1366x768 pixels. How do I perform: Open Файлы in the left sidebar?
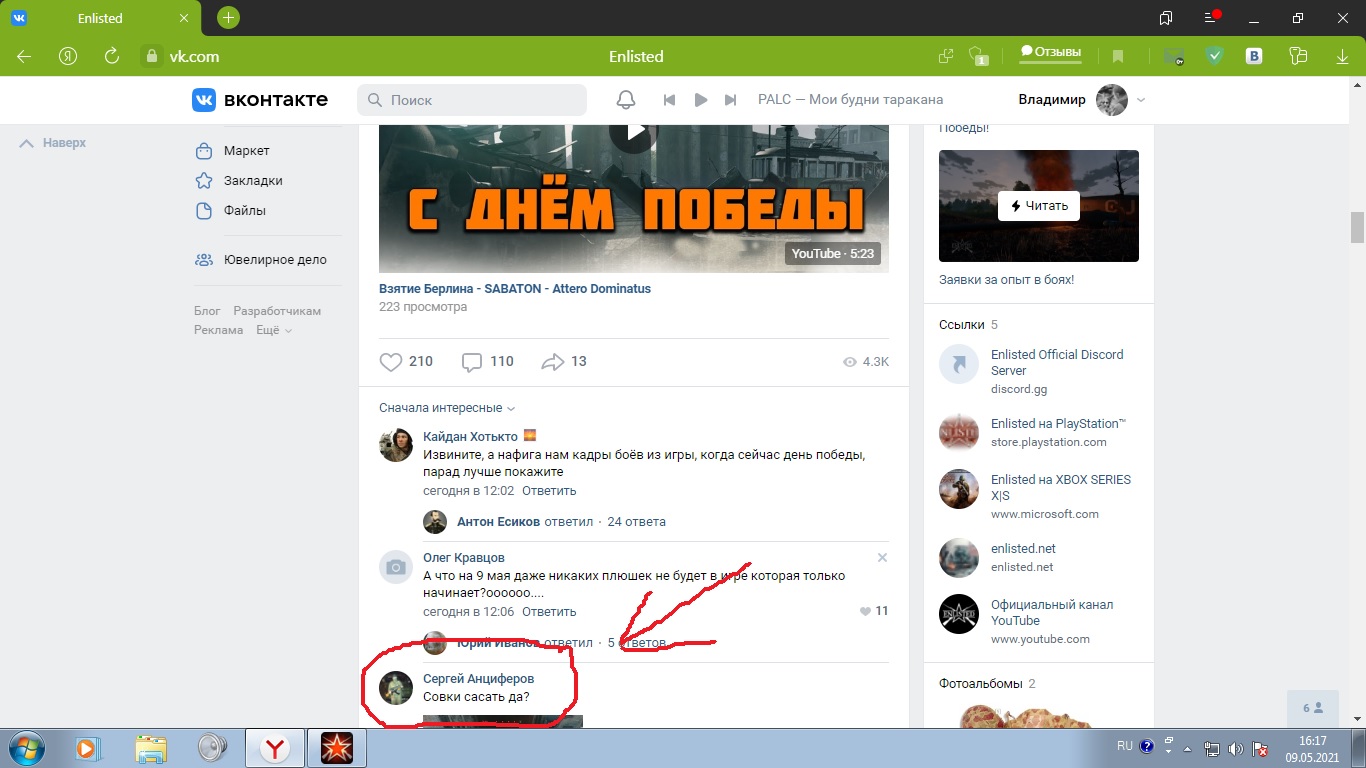coord(244,211)
